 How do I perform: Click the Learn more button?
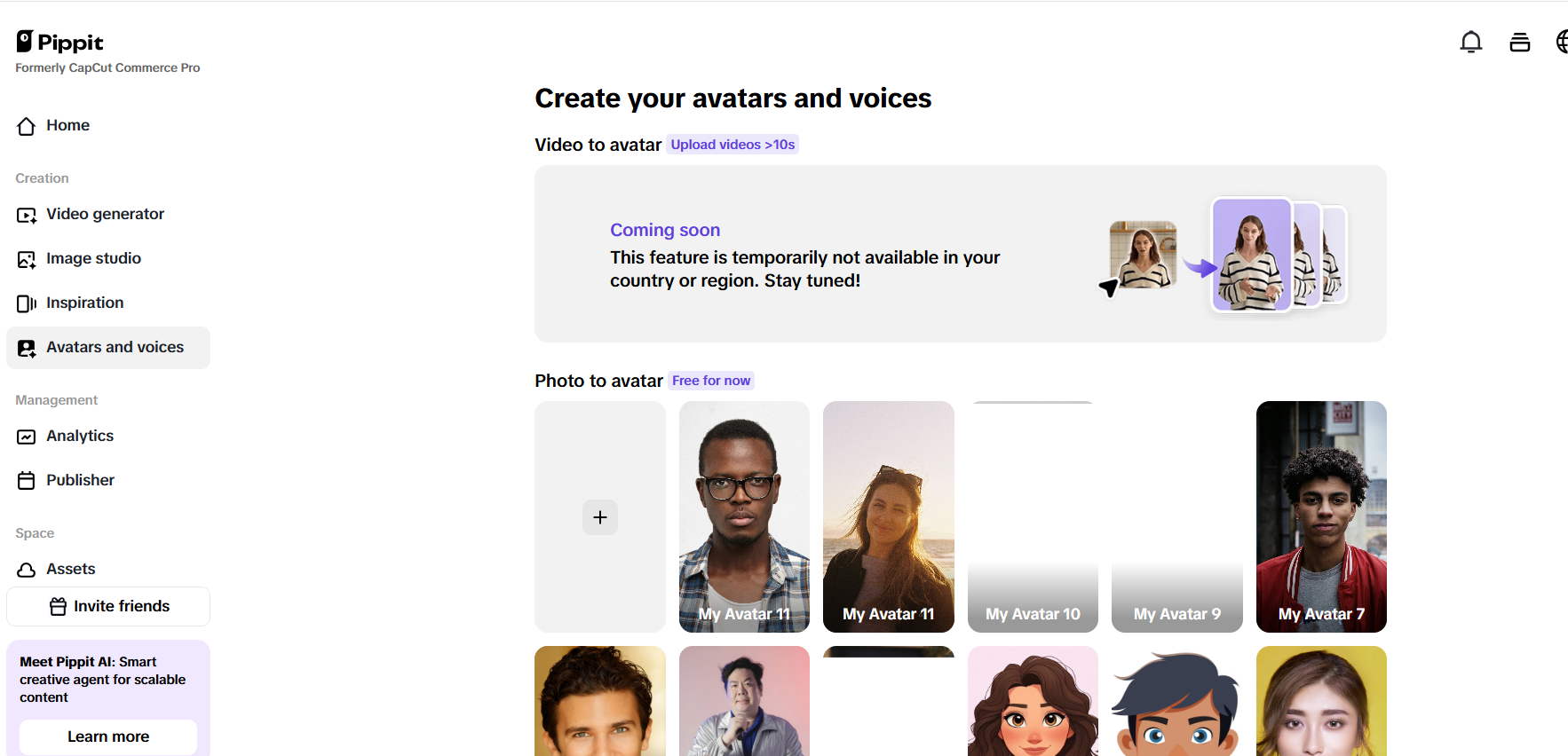(x=108, y=736)
